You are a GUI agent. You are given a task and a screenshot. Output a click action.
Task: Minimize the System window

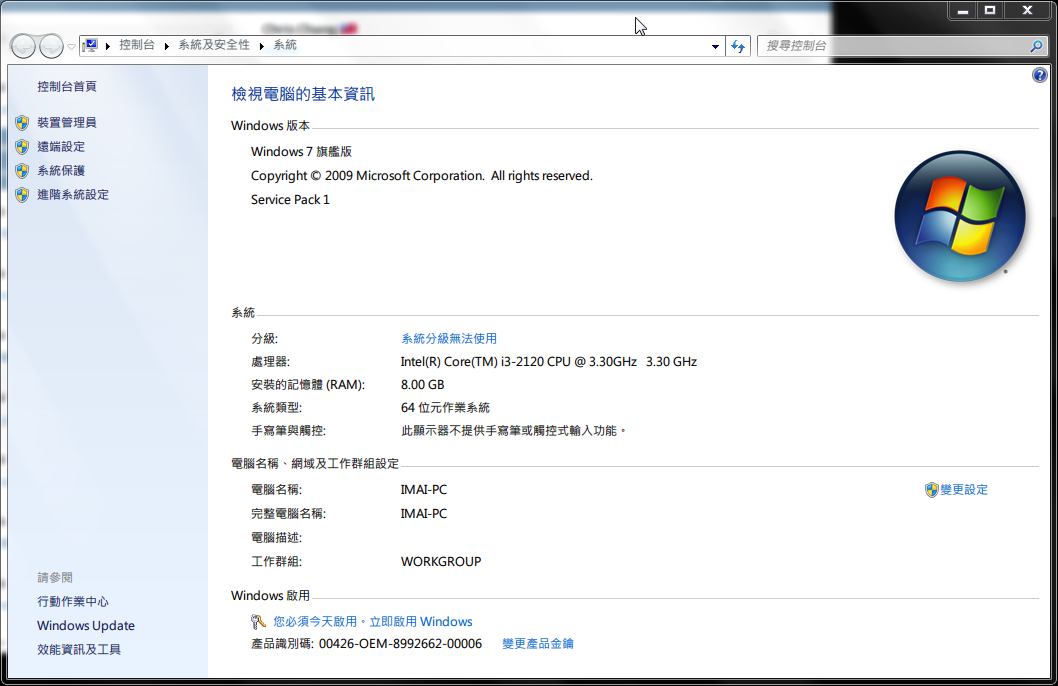click(963, 11)
